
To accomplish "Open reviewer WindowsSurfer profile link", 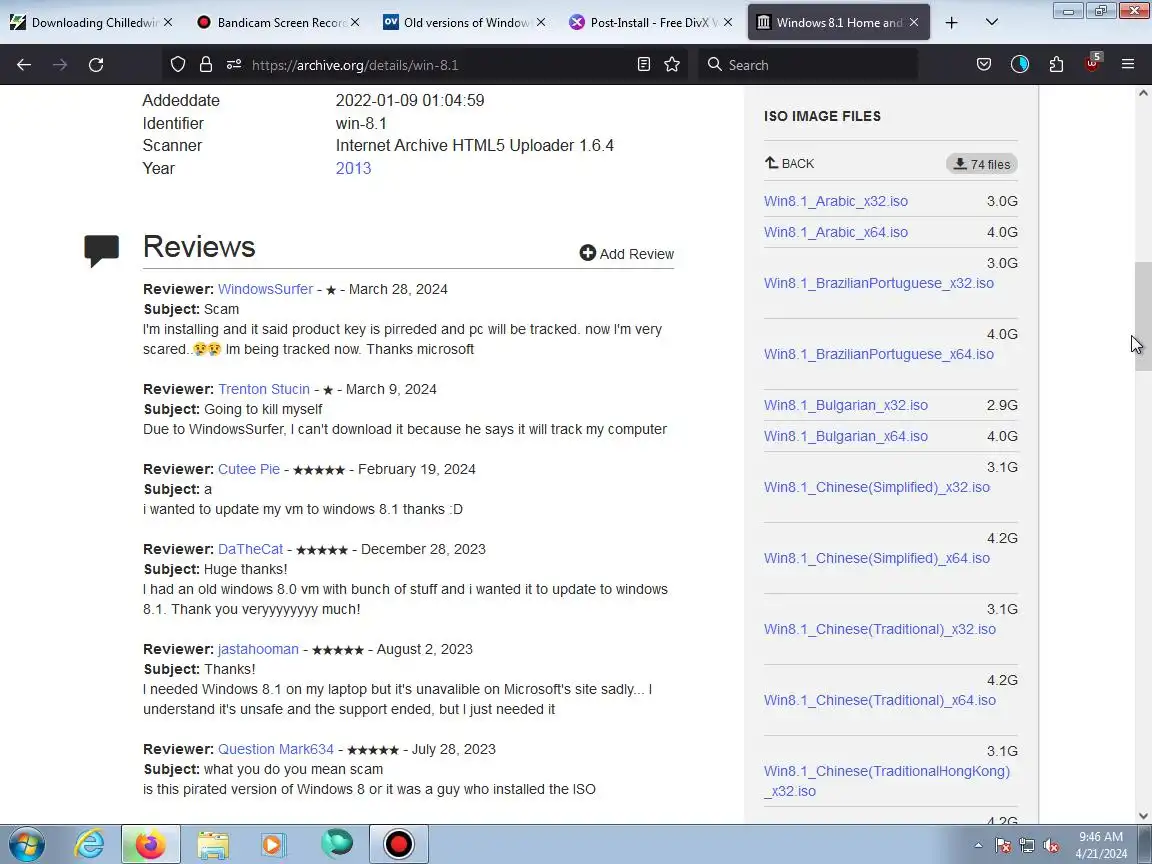I will pyautogui.click(x=265, y=289).
